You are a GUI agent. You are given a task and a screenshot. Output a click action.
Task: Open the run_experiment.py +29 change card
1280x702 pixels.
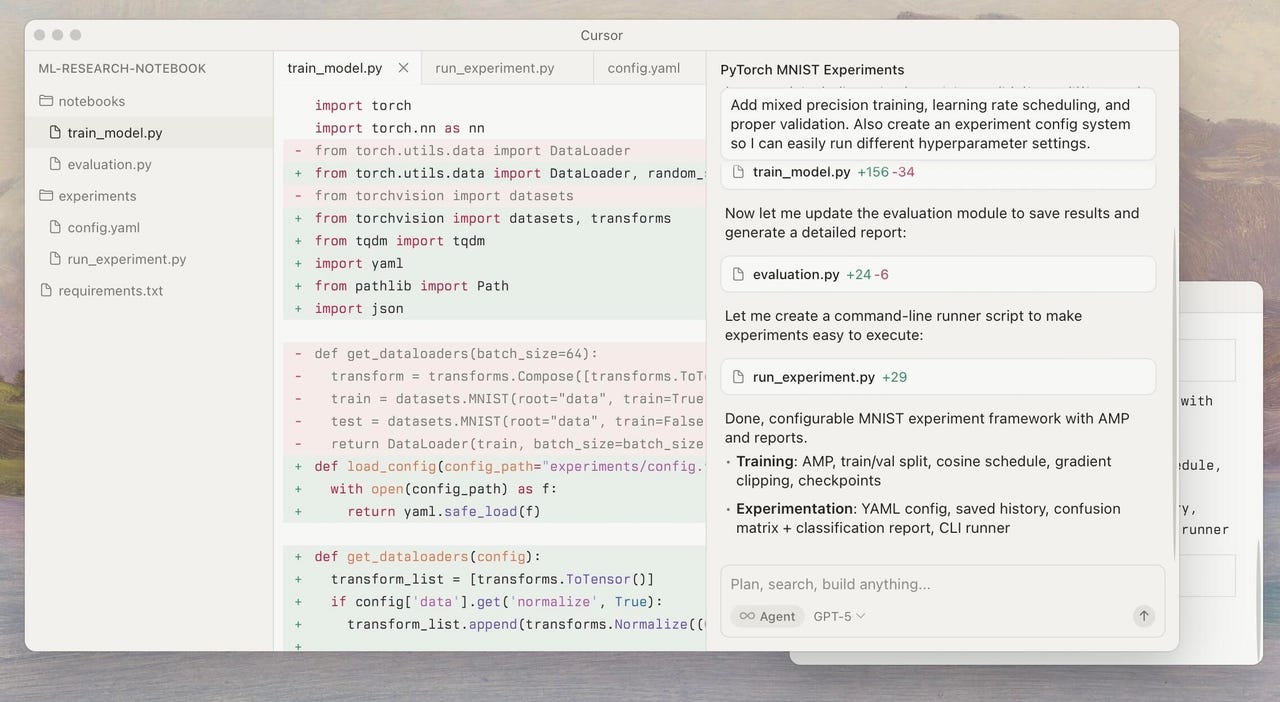pyautogui.click(x=937, y=377)
